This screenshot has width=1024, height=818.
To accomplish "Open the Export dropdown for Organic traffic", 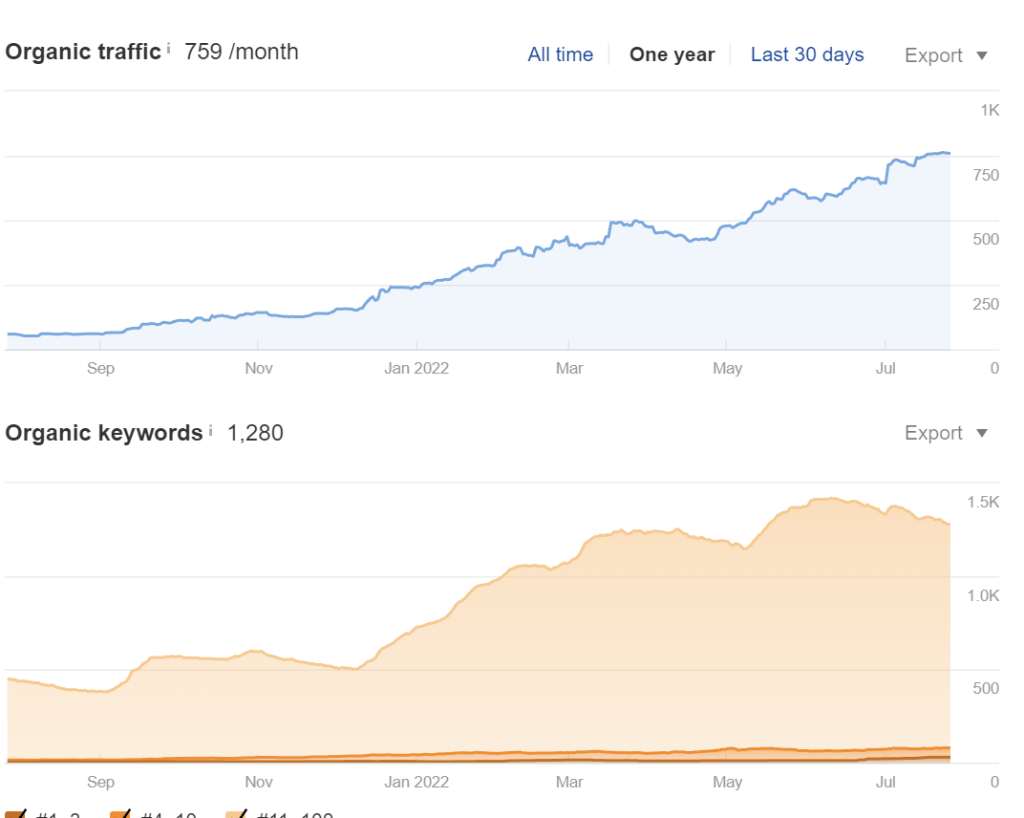I will tap(946, 55).
